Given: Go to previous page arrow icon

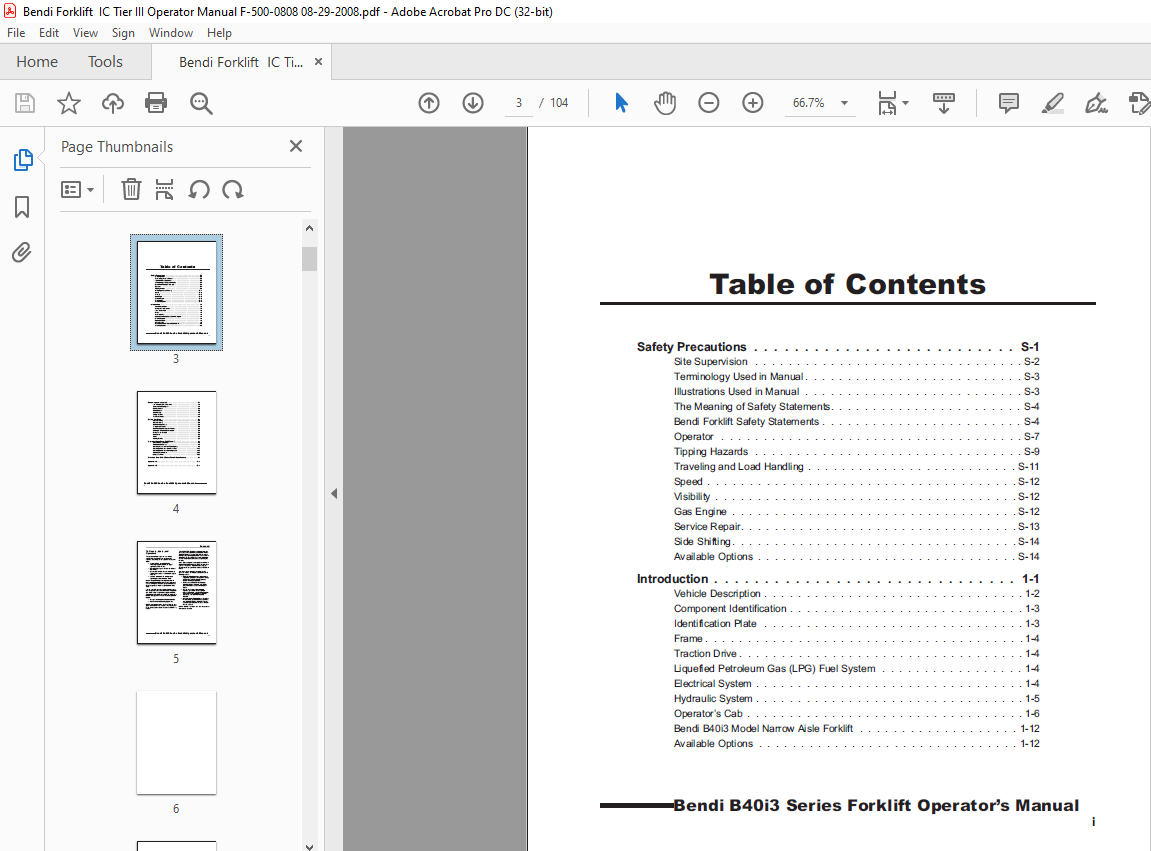Looking at the screenshot, I should click(429, 103).
